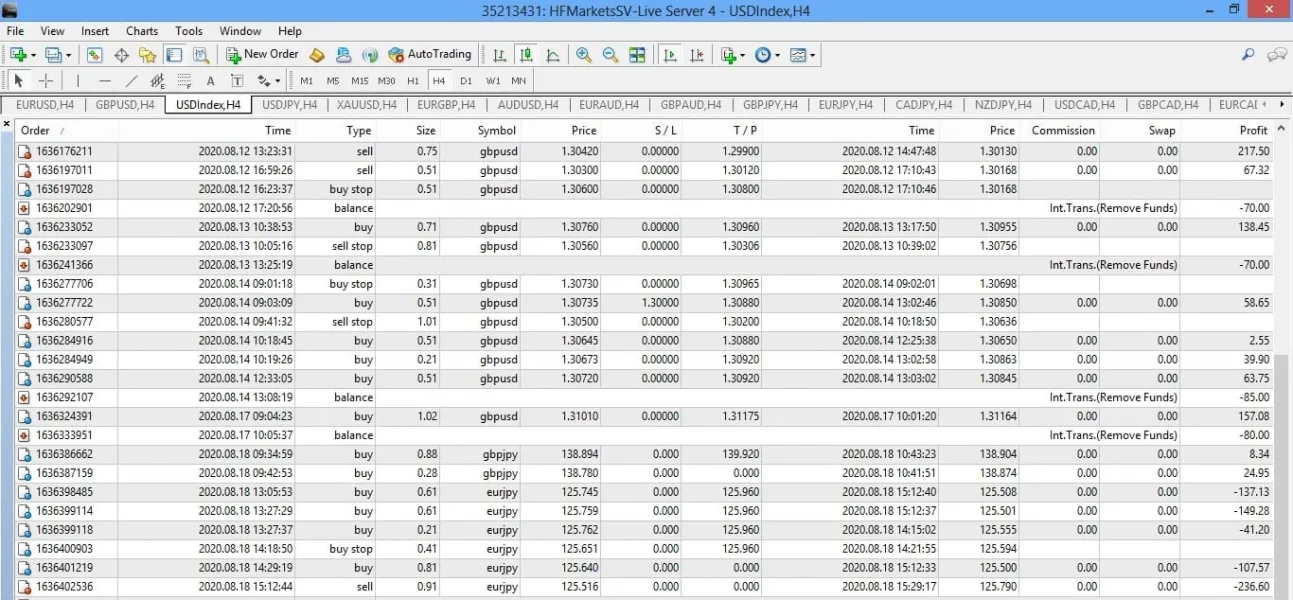Select the Crosshair tool
The width and height of the screenshot is (1293, 600).
pos(46,81)
